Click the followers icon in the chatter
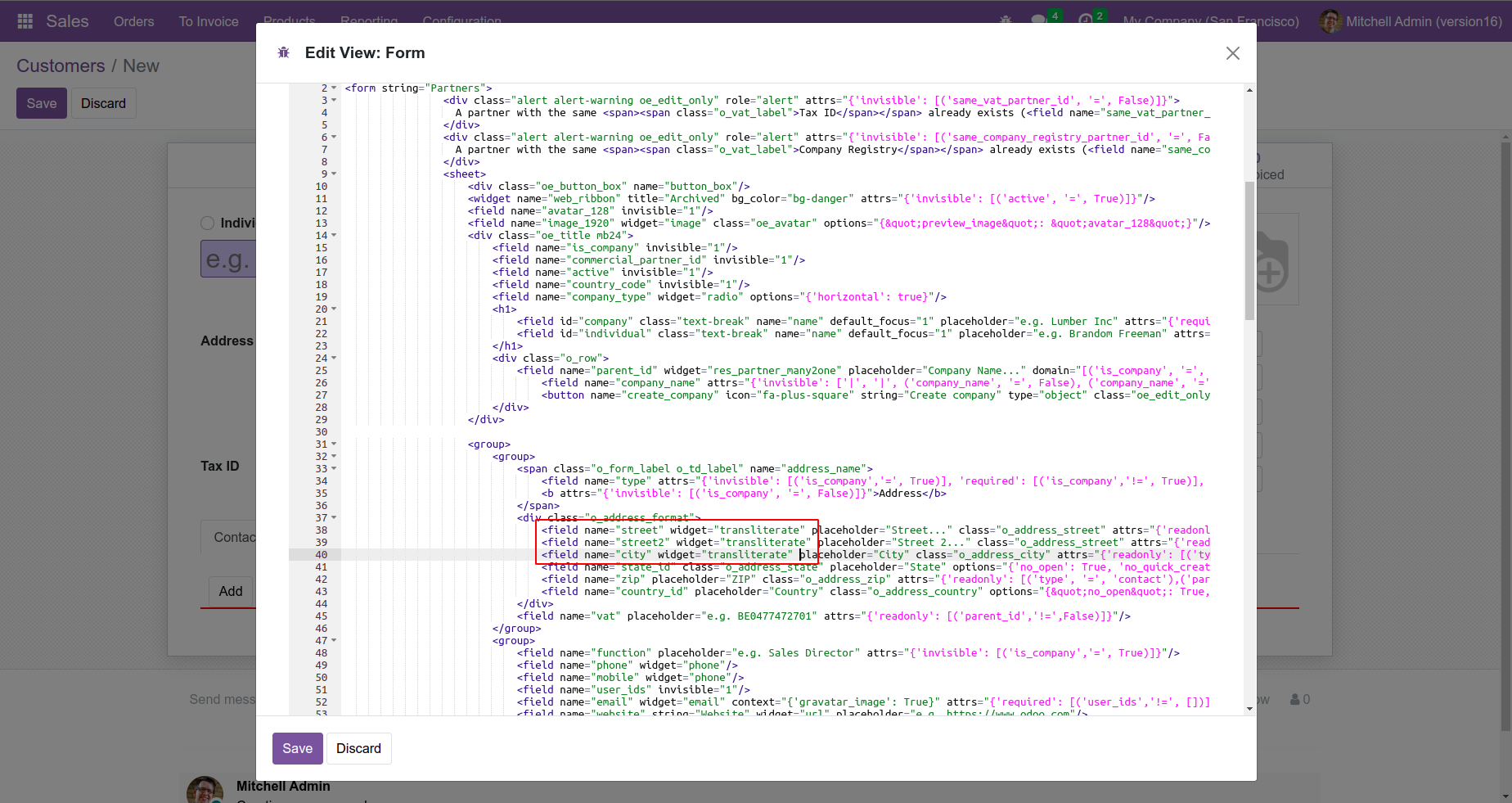 pos(1295,700)
